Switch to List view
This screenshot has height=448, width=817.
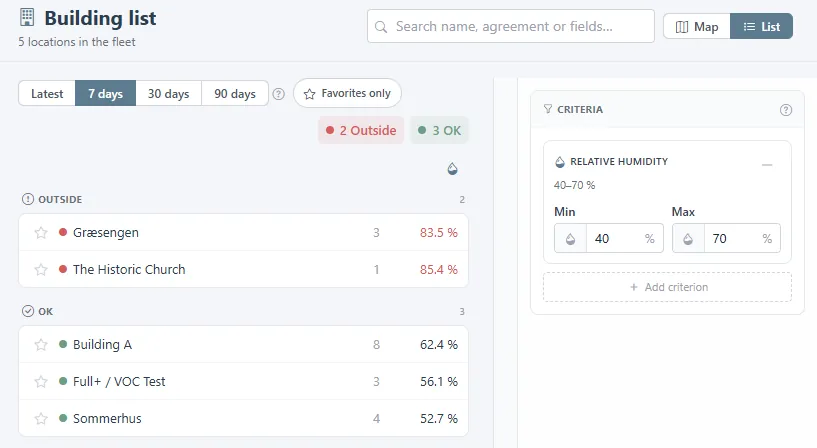pyautogui.click(x=761, y=27)
